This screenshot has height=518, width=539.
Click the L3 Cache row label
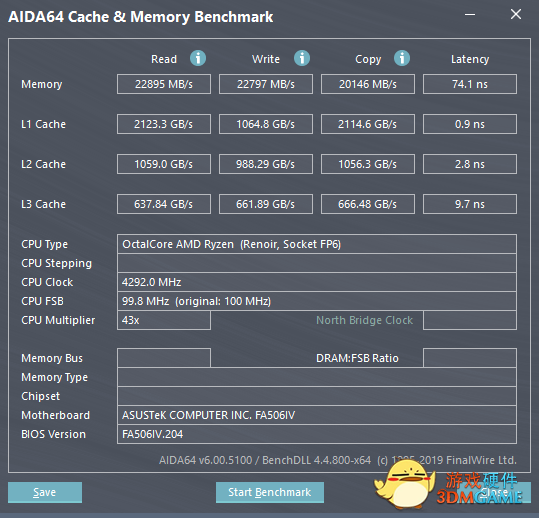tap(43, 204)
